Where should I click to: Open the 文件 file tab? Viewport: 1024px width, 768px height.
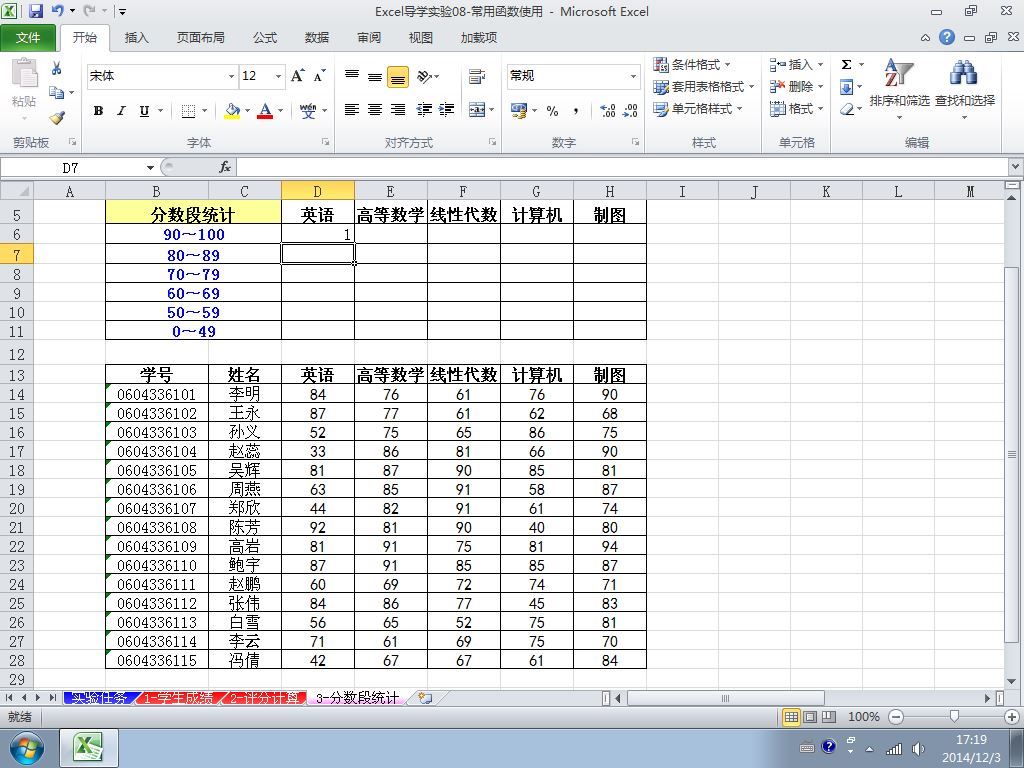(28, 38)
